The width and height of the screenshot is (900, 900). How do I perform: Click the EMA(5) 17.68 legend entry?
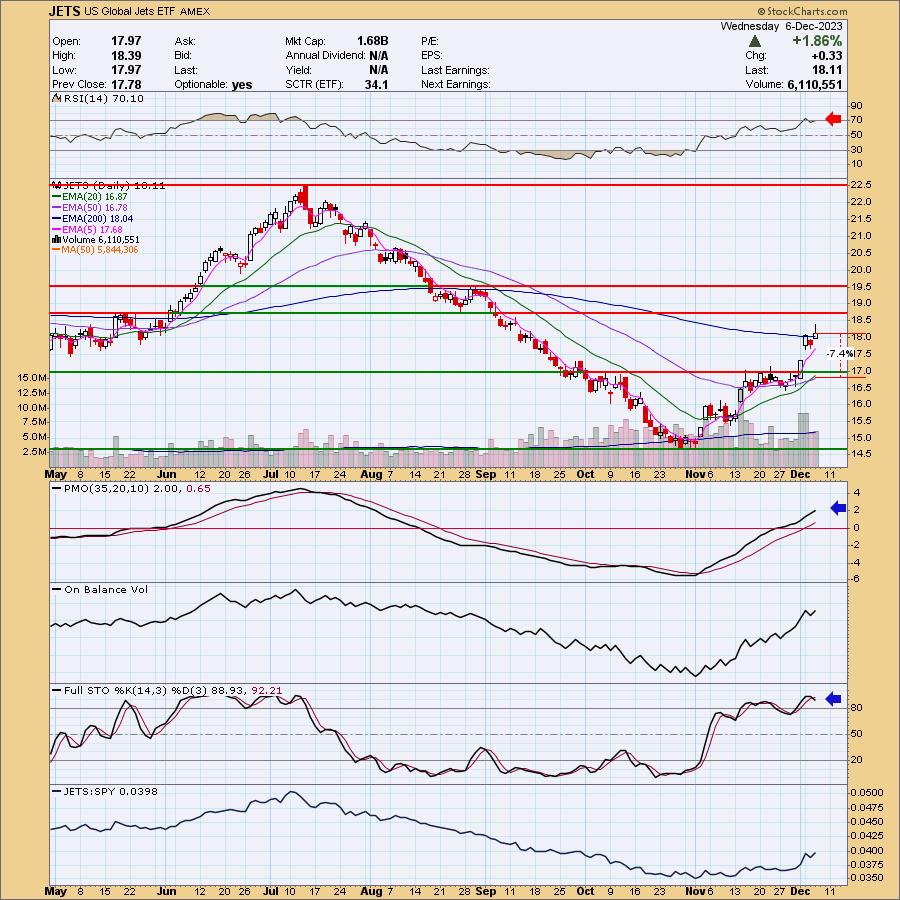click(92, 229)
